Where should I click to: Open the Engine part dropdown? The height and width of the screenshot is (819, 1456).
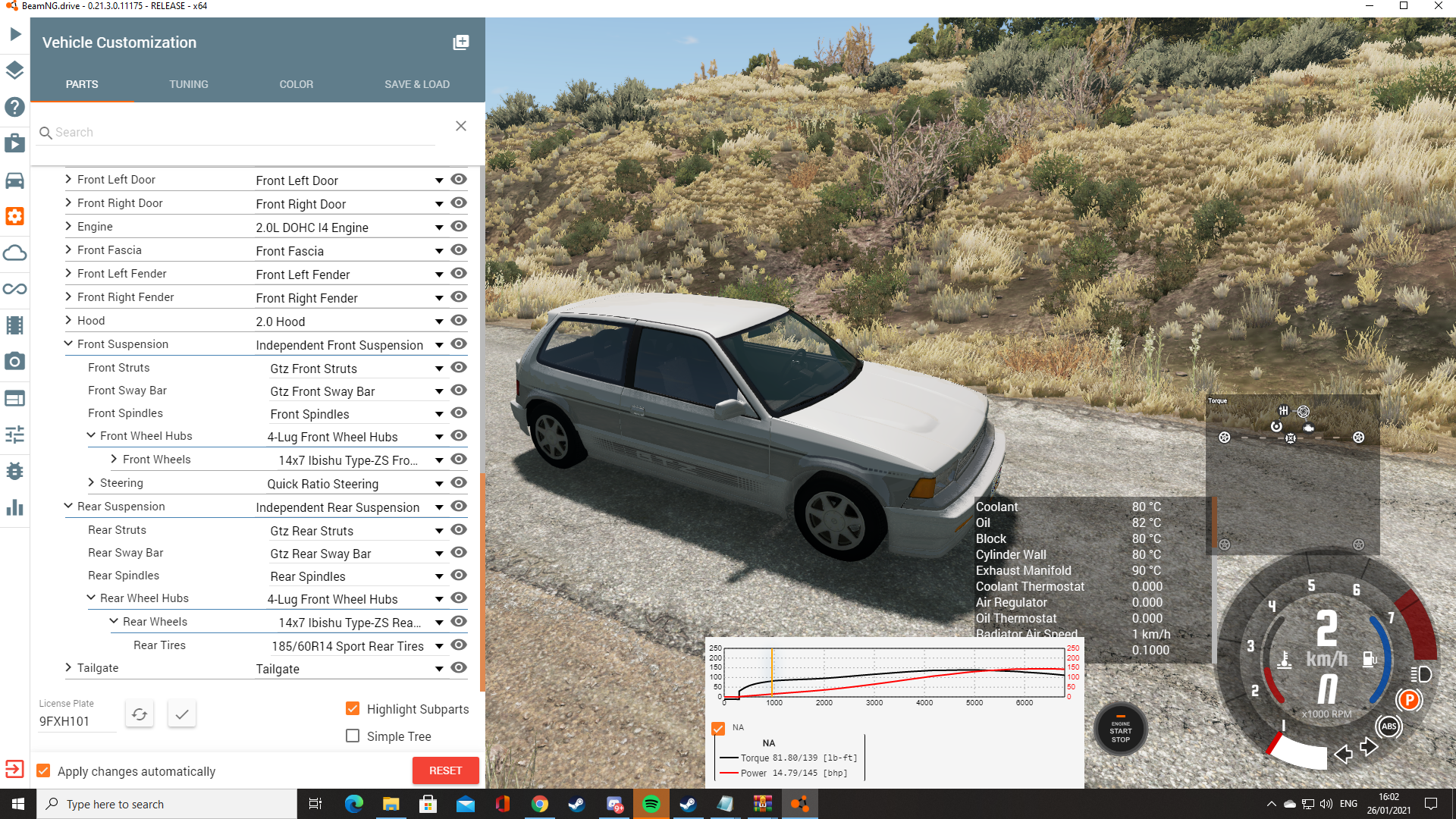tap(439, 227)
